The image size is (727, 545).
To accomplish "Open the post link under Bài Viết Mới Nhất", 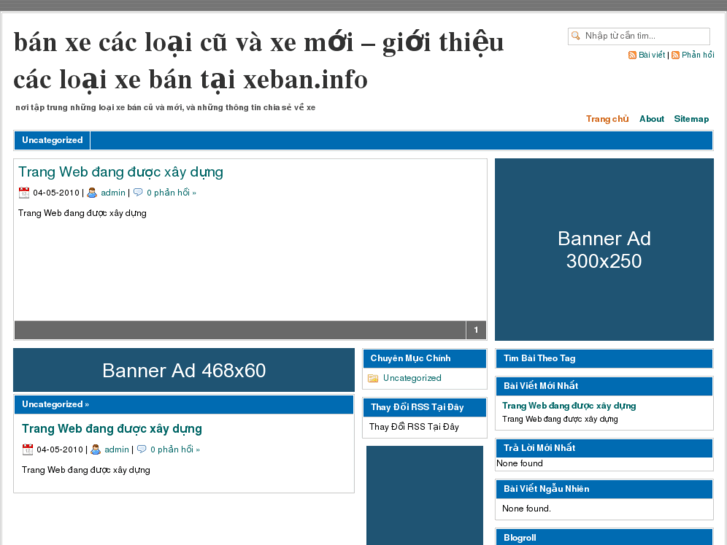I will coord(569,406).
